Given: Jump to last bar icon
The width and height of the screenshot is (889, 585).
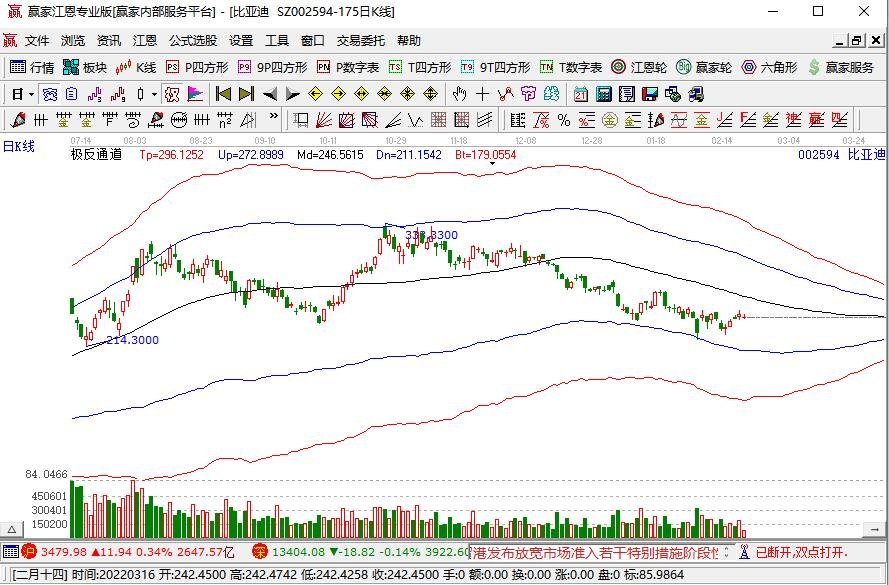Looking at the screenshot, I should point(246,94).
